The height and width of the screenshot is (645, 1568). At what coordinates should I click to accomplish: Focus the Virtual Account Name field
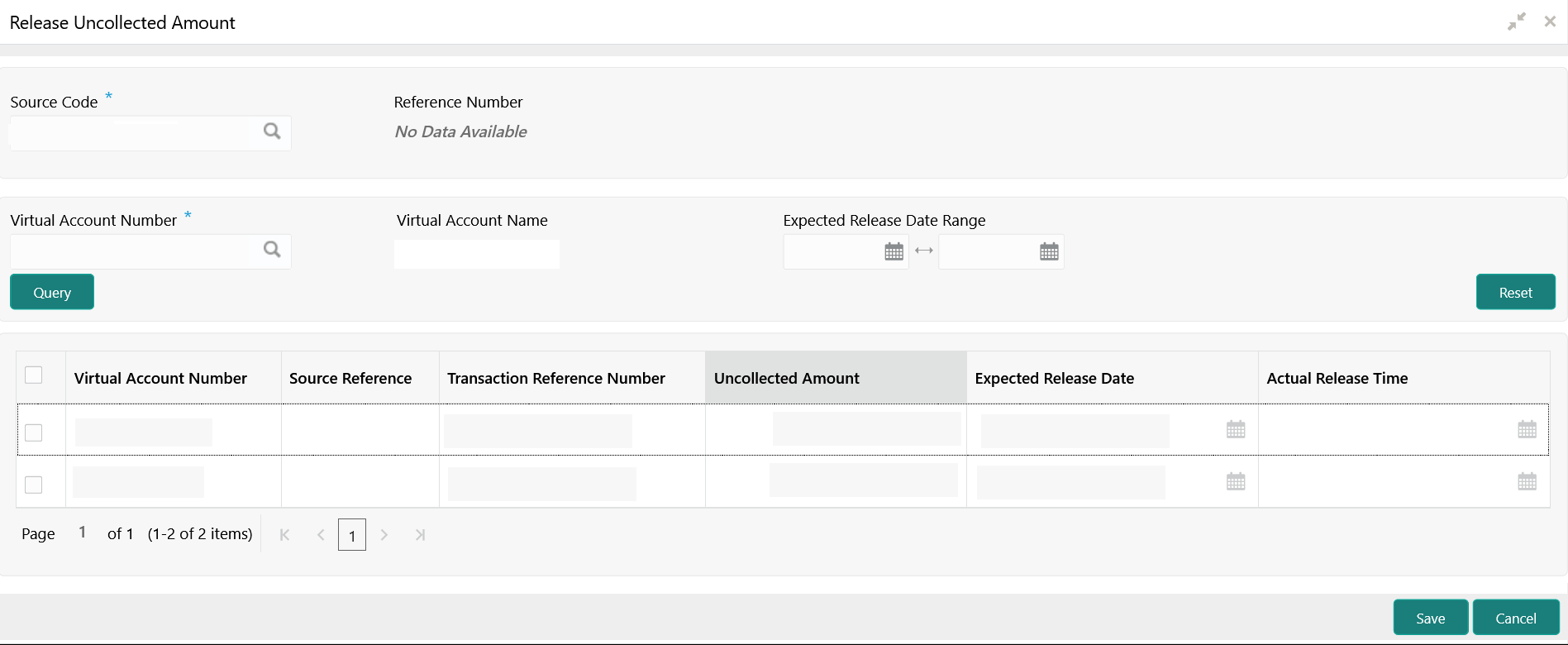coord(477,254)
